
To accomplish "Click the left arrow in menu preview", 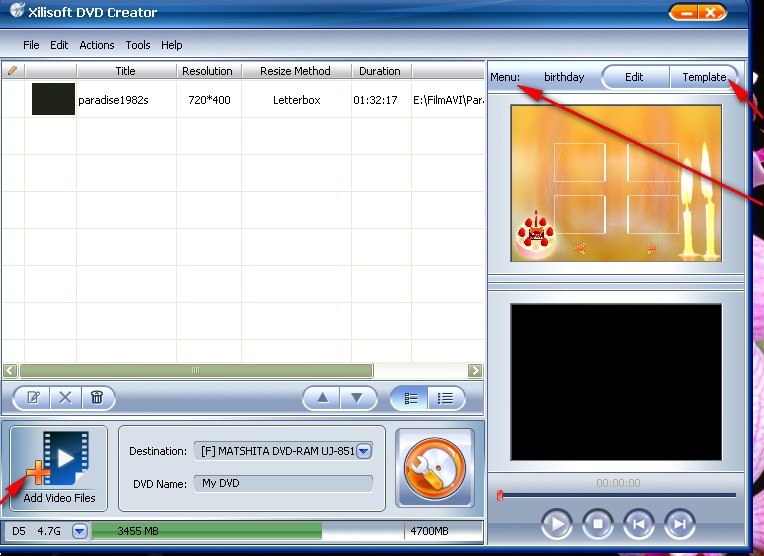I will [x=579, y=249].
